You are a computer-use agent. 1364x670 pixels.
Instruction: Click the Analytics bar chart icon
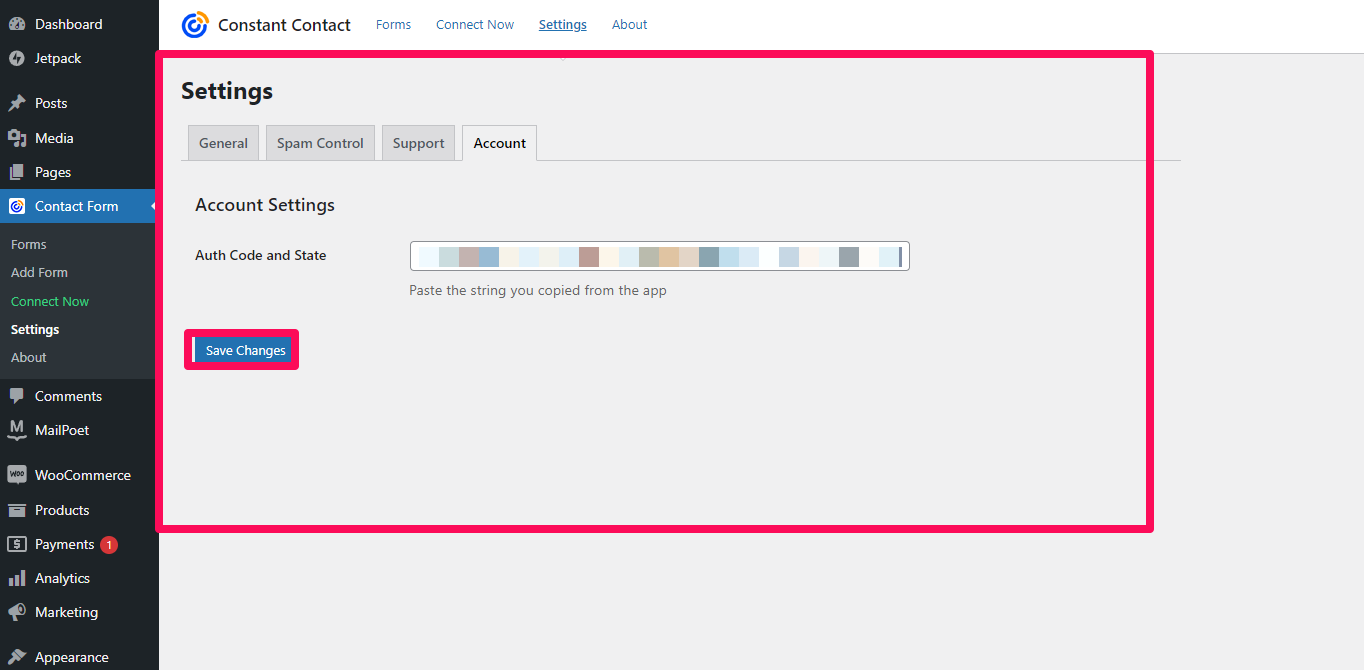pyautogui.click(x=17, y=578)
